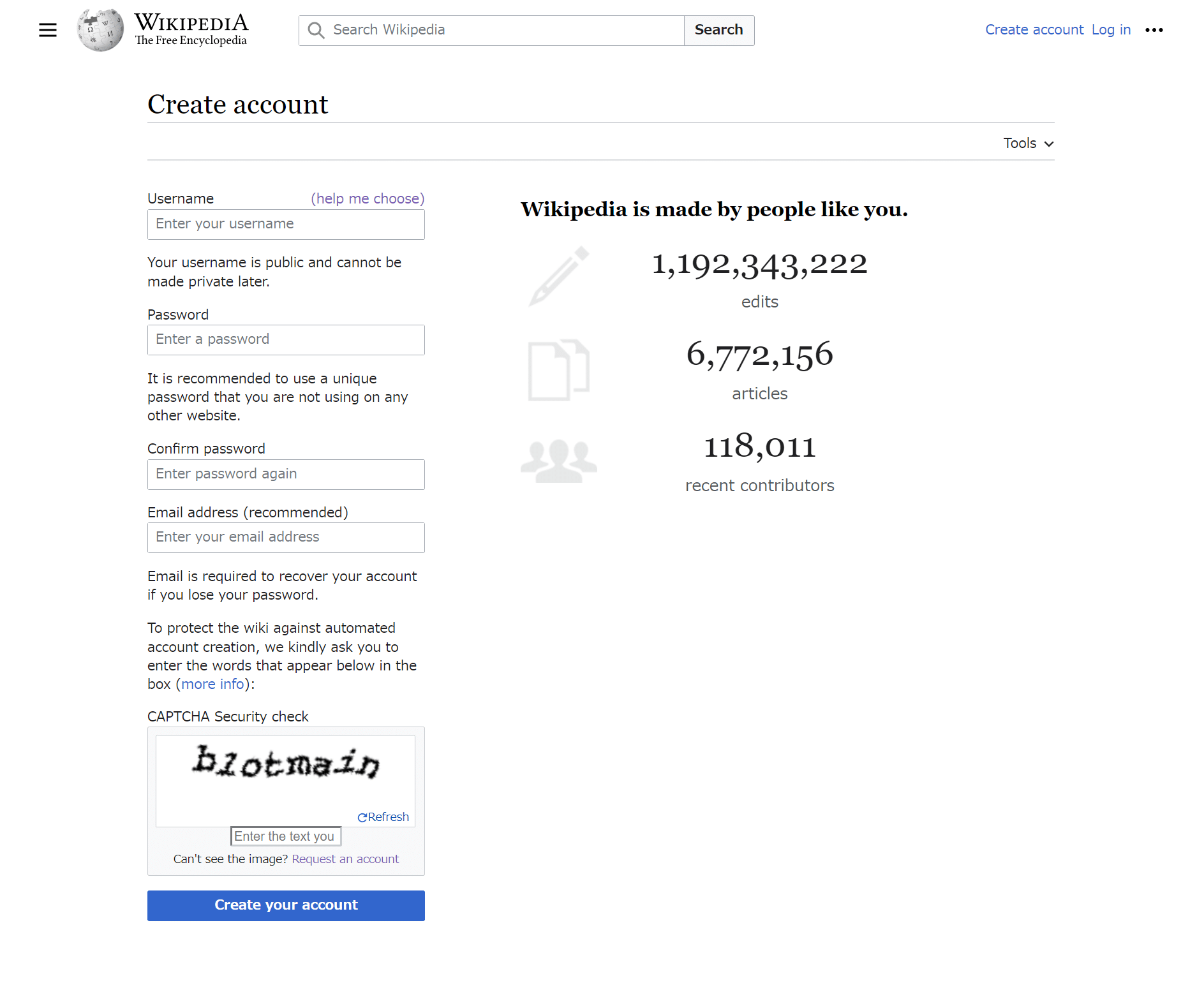Click the magnifying glass search icon

coord(316,30)
